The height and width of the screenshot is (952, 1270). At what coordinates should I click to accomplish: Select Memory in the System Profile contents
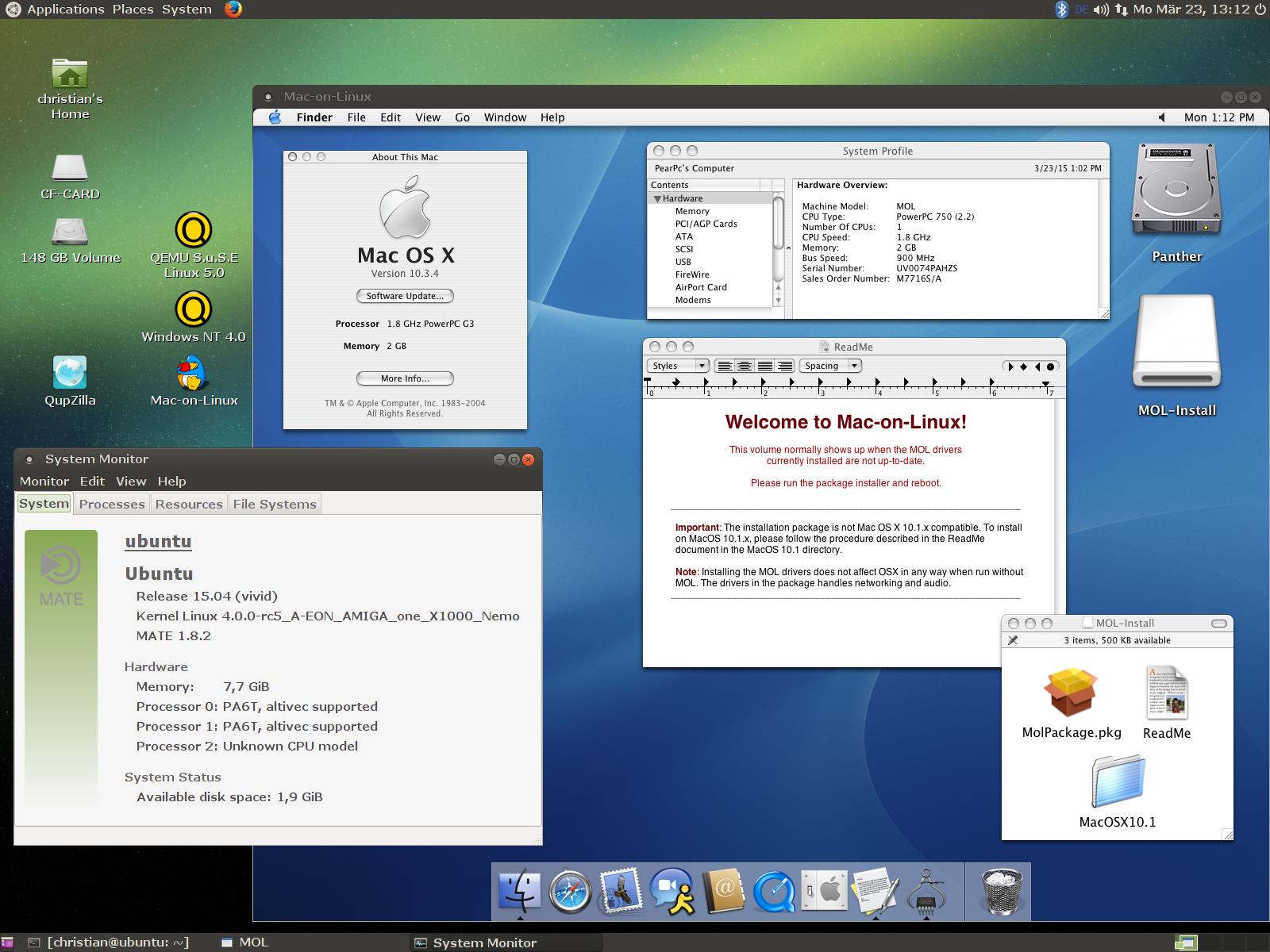coord(692,211)
